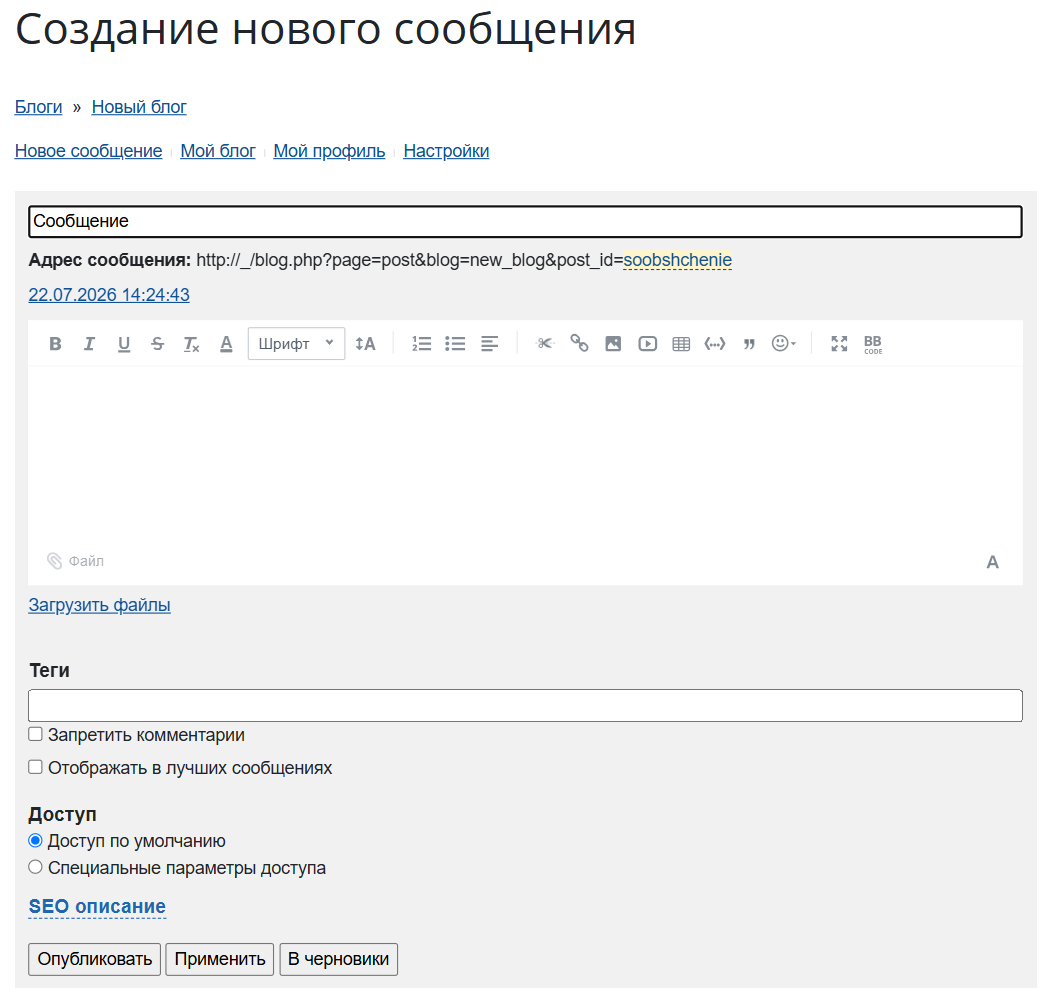Click into the Теги input field
This screenshot has width=1048, height=988.
525,705
